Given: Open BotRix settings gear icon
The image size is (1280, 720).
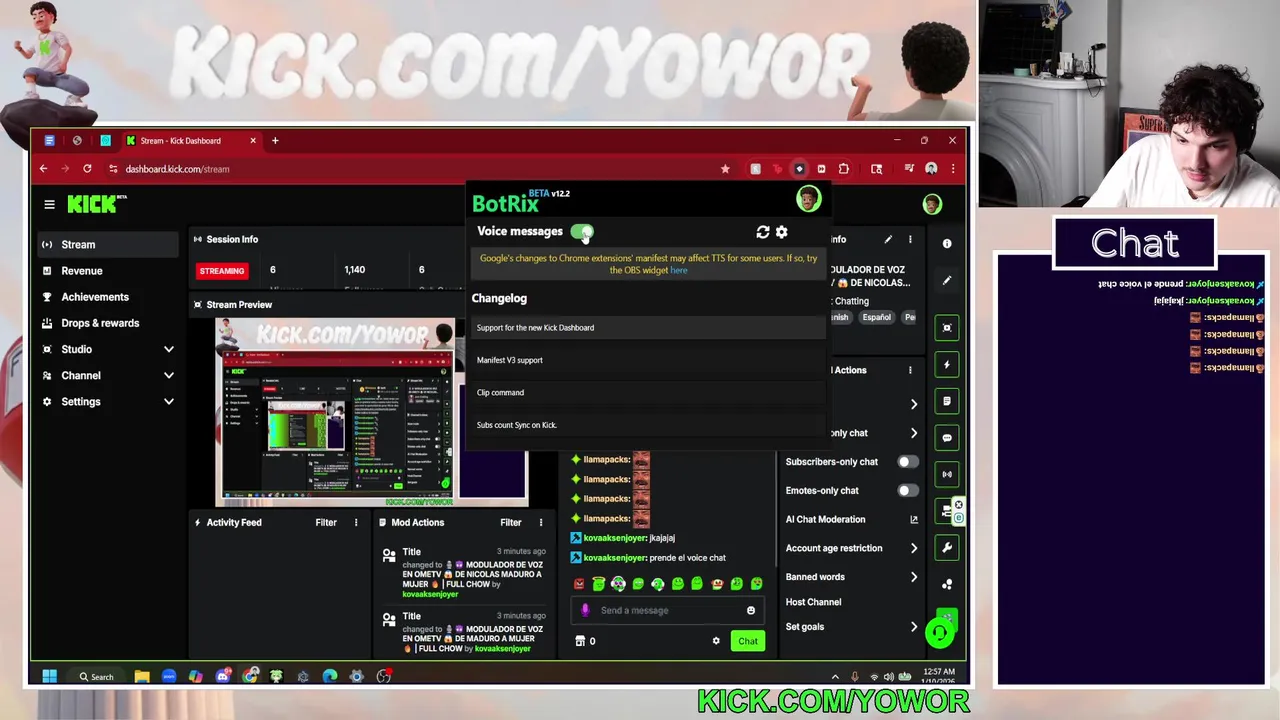Looking at the screenshot, I should pos(782,232).
